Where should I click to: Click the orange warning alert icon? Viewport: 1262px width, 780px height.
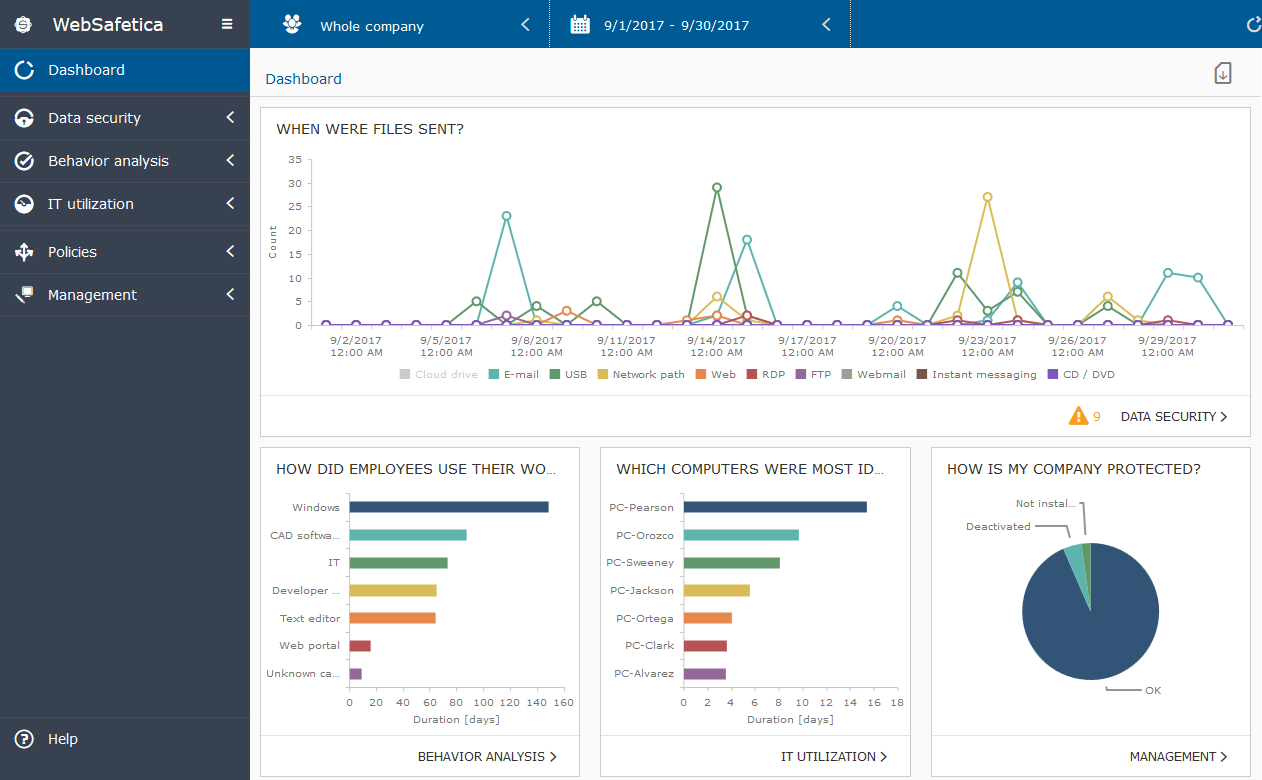(1078, 416)
